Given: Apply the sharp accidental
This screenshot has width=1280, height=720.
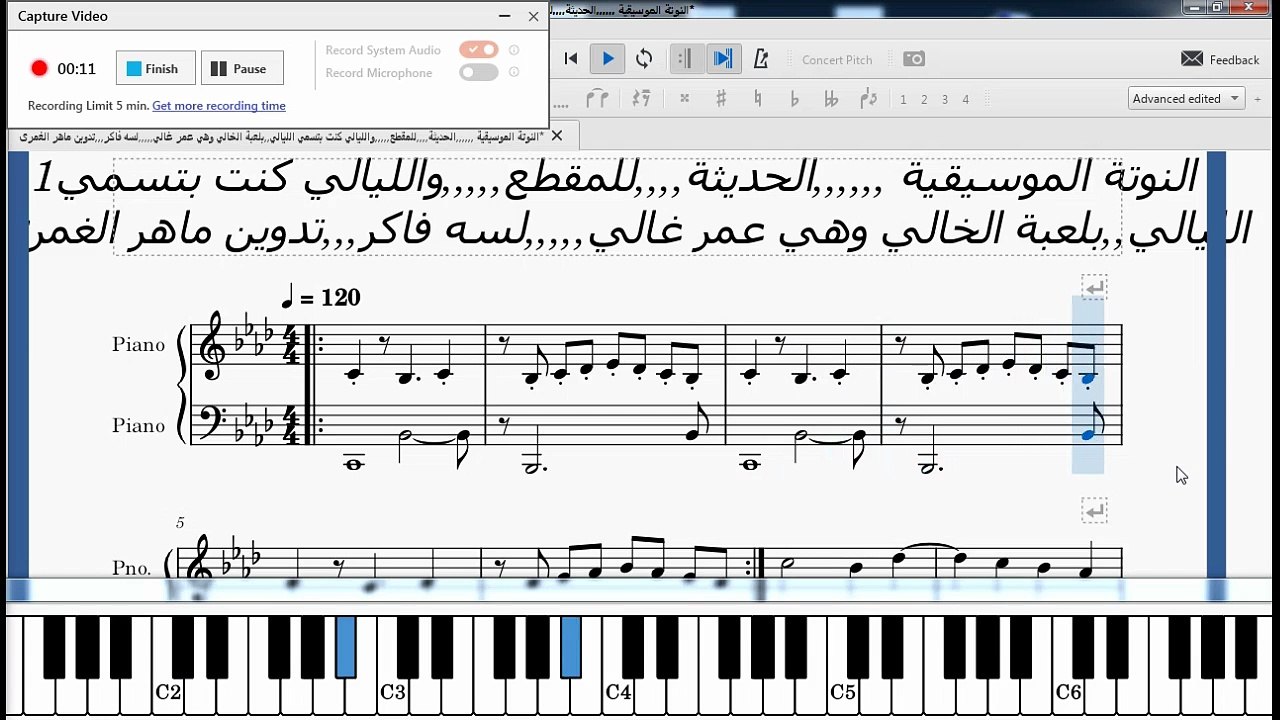Looking at the screenshot, I should click(x=721, y=99).
